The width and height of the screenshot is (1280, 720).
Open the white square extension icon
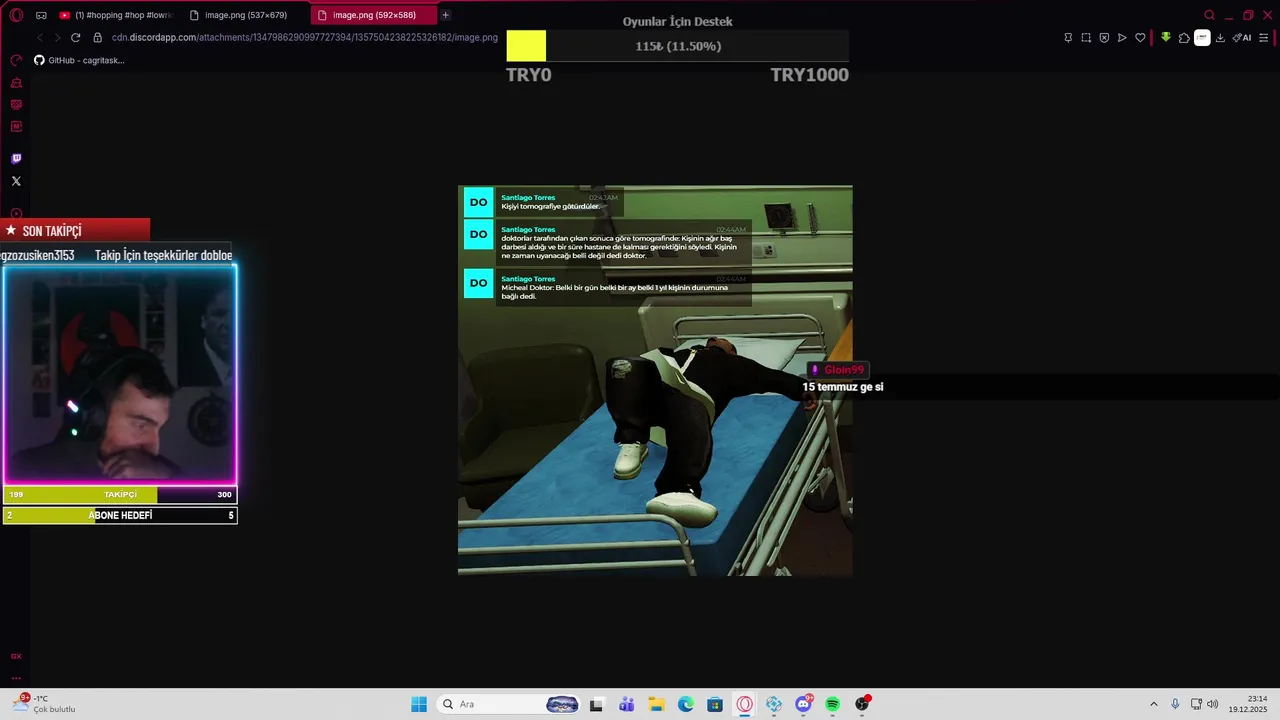(1202, 38)
